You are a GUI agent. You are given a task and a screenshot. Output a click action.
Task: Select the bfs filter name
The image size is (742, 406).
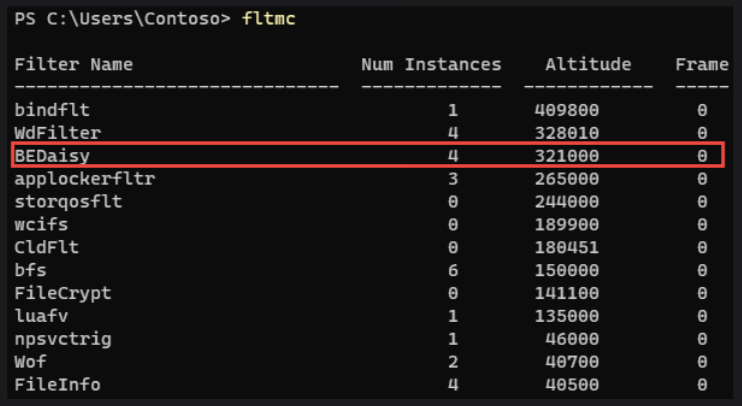30,270
